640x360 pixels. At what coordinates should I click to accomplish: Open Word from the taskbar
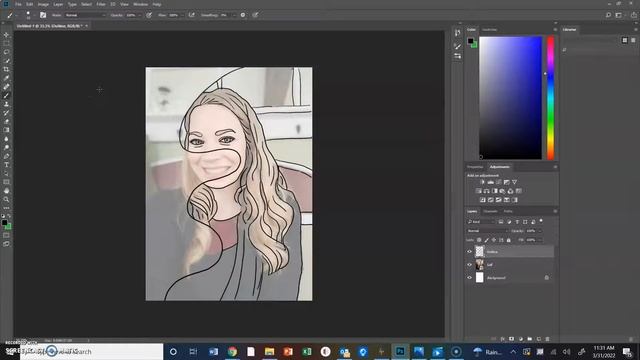[213, 351]
